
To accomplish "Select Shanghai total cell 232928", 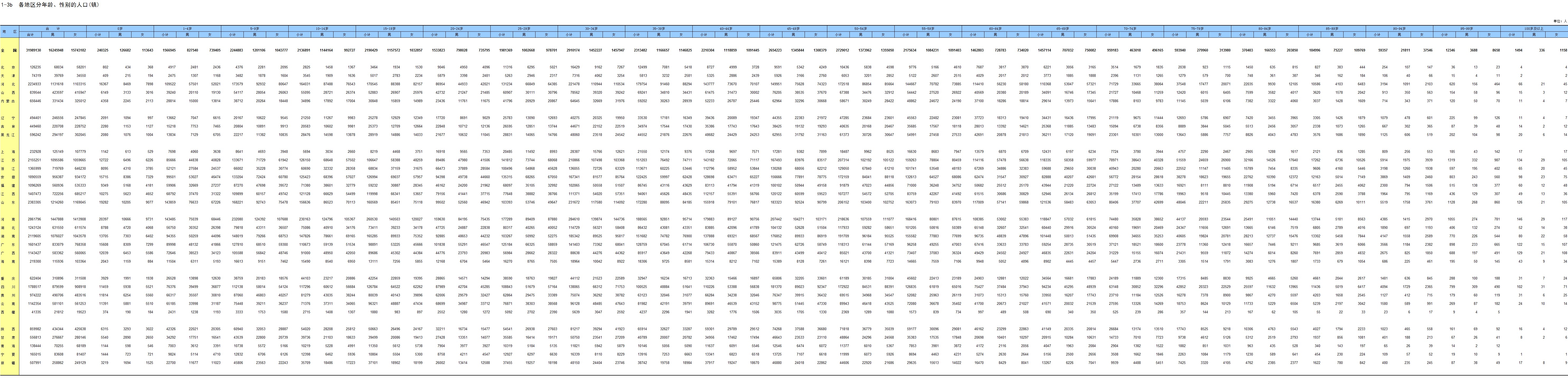I will coord(35,151).
